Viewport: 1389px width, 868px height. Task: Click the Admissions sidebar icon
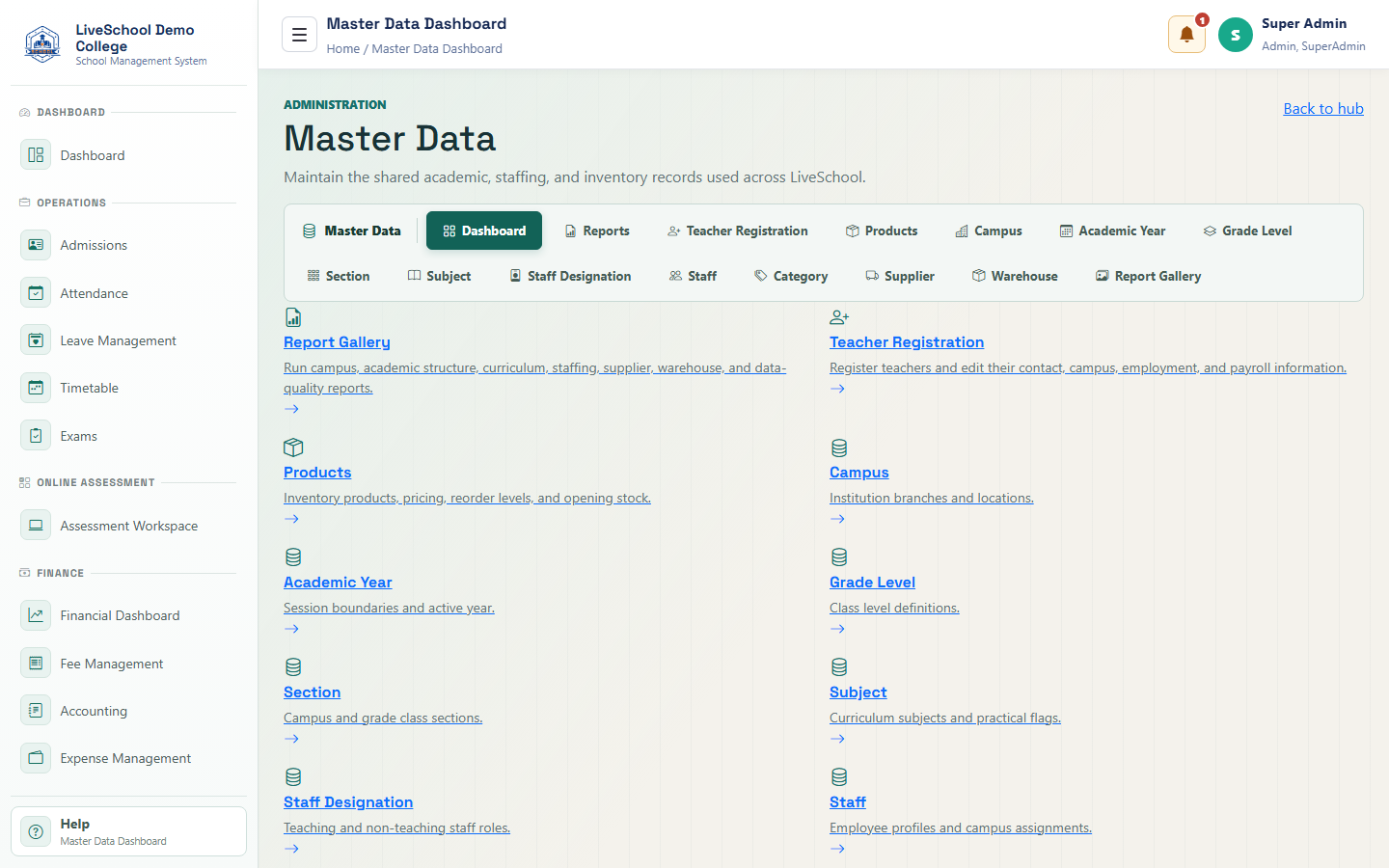pyautogui.click(x=36, y=245)
